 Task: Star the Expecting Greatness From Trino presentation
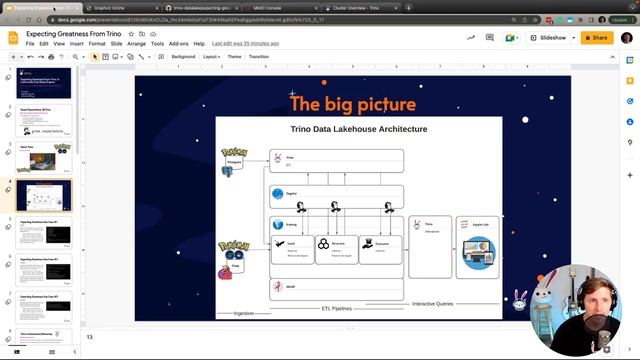(x=131, y=34)
